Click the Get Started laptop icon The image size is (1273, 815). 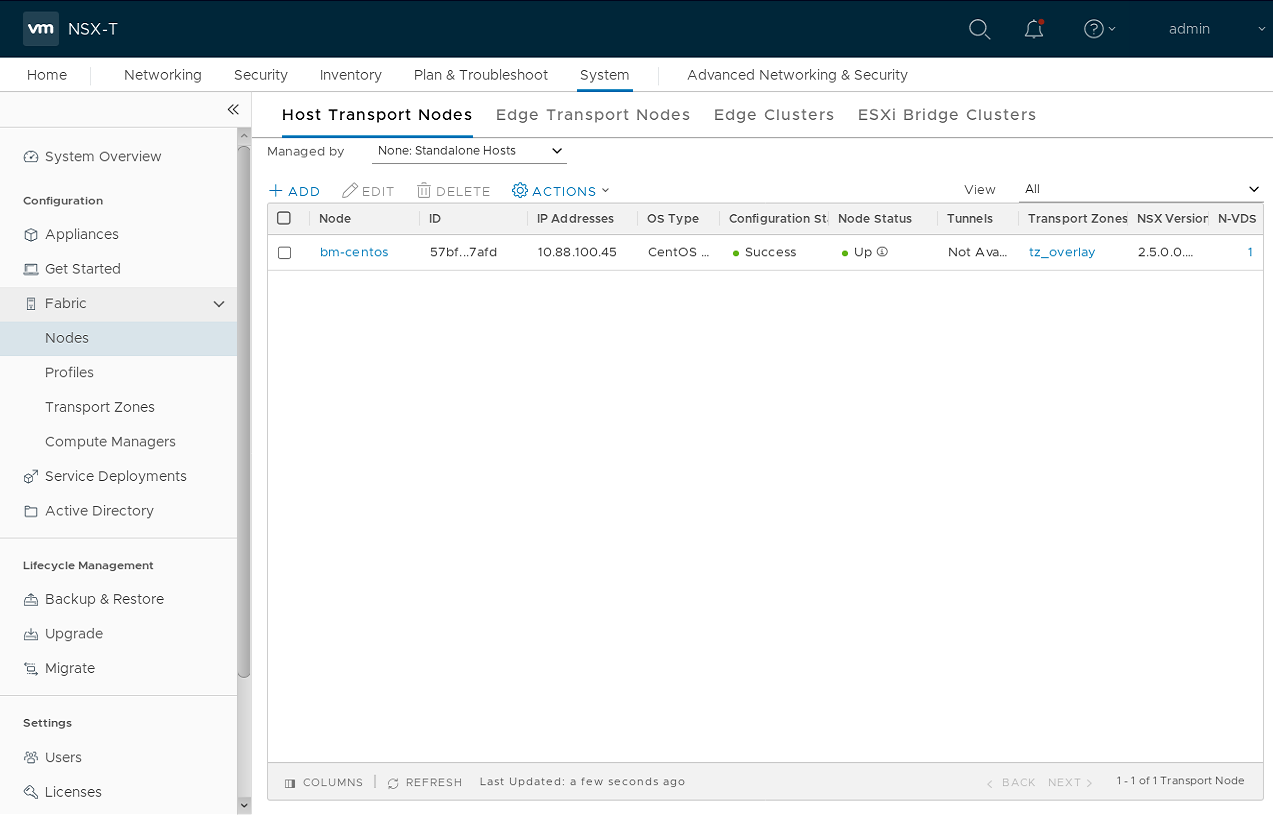pos(31,269)
